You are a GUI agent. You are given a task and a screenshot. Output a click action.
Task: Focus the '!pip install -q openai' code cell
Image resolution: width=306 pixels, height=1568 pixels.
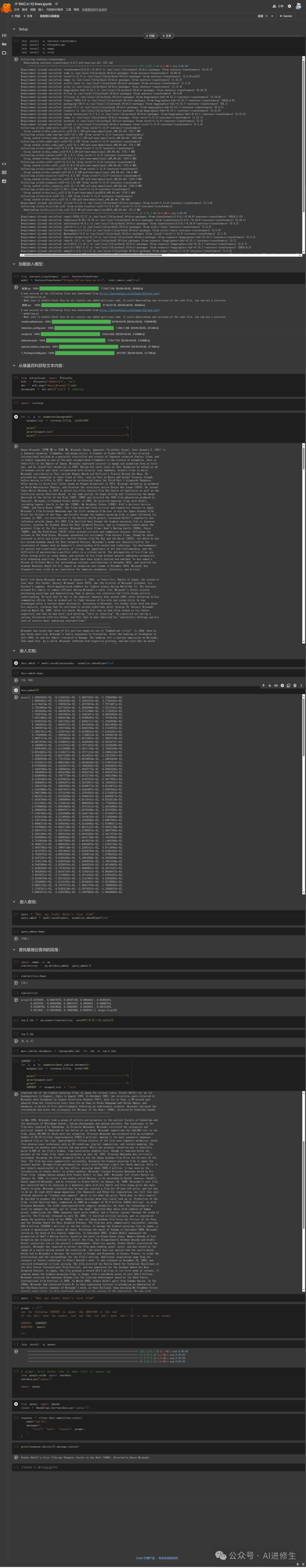point(158,1345)
